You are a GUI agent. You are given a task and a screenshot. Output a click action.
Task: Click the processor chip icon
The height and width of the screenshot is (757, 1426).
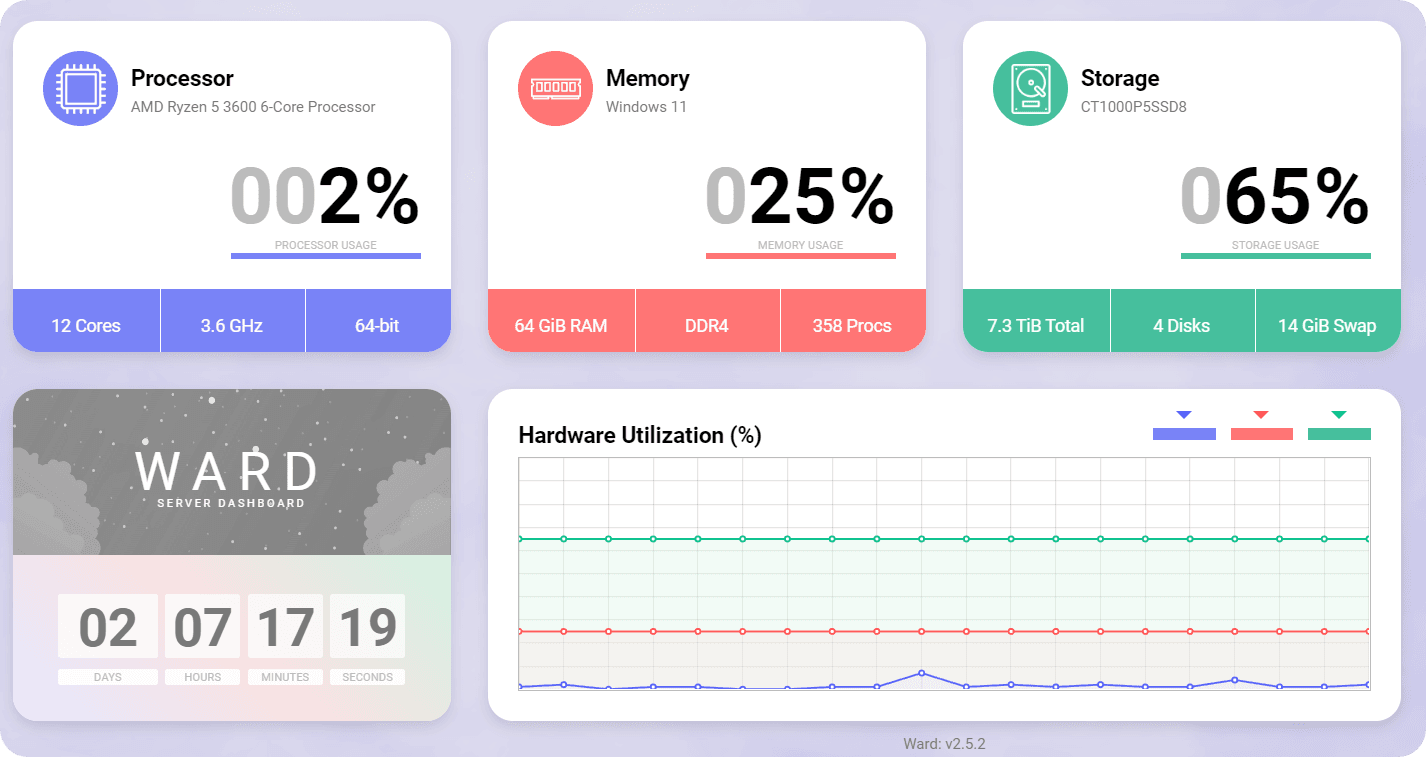[x=80, y=88]
